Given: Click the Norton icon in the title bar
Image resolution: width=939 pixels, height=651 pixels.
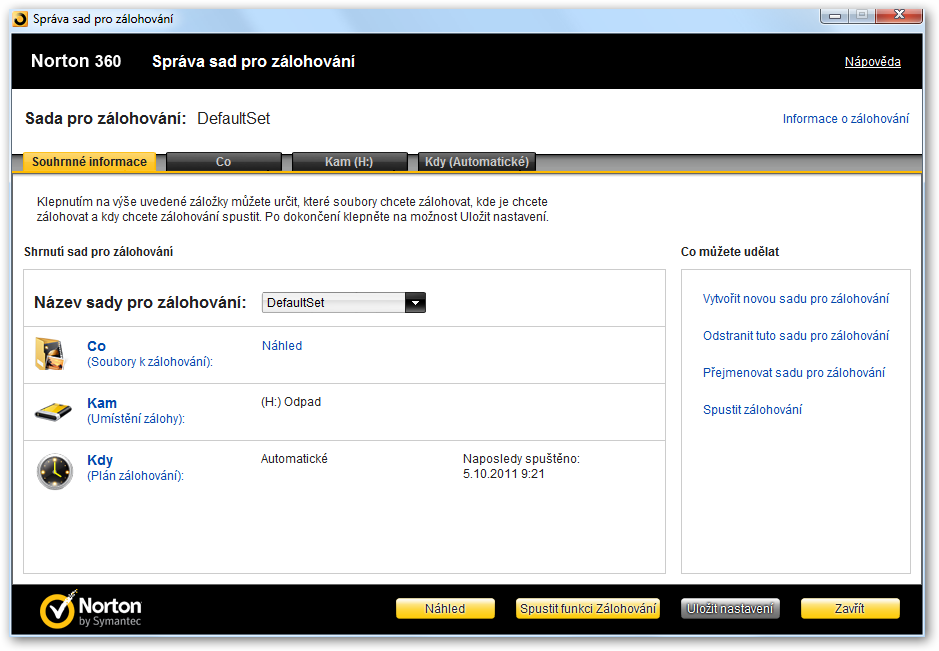Looking at the screenshot, I should 20,19.
